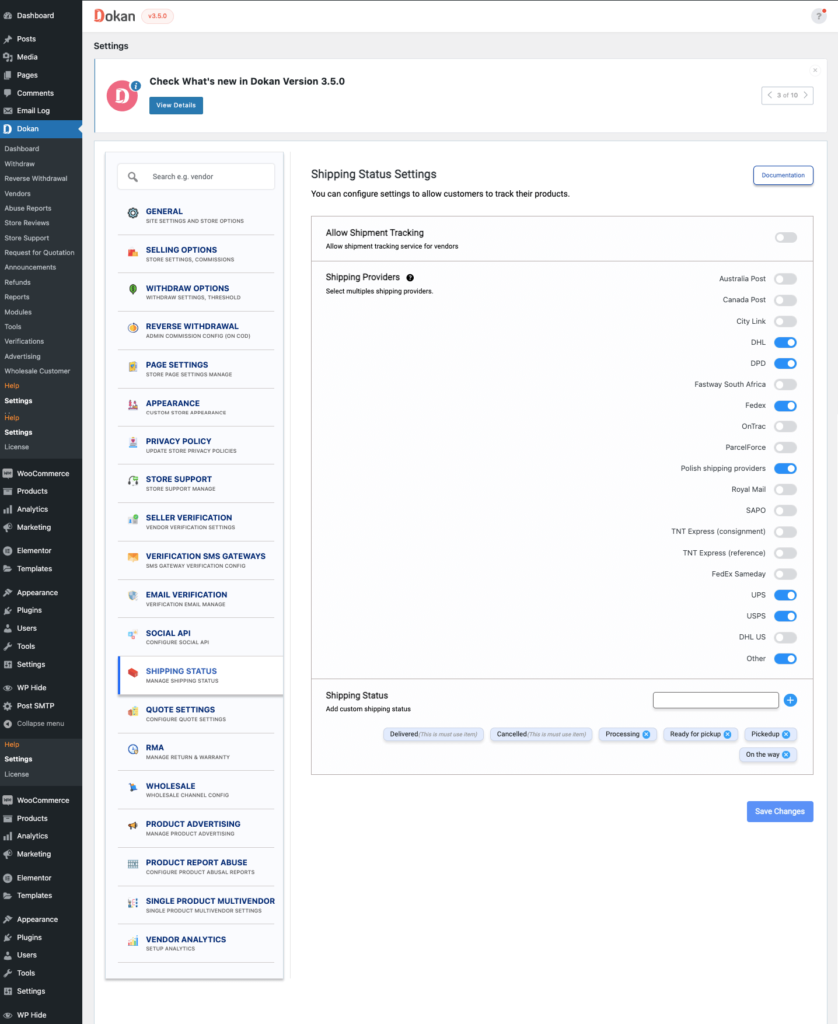
Task: Open the Wholesale Customer sidebar link
Action: click(x=37, y=371)
